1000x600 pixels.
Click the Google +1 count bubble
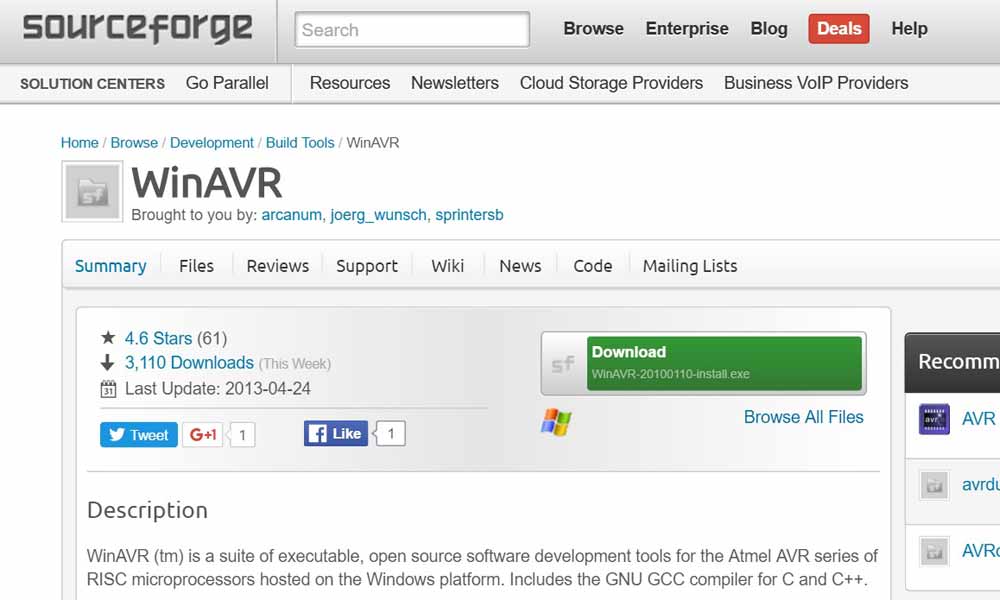[x=242, y=435]
